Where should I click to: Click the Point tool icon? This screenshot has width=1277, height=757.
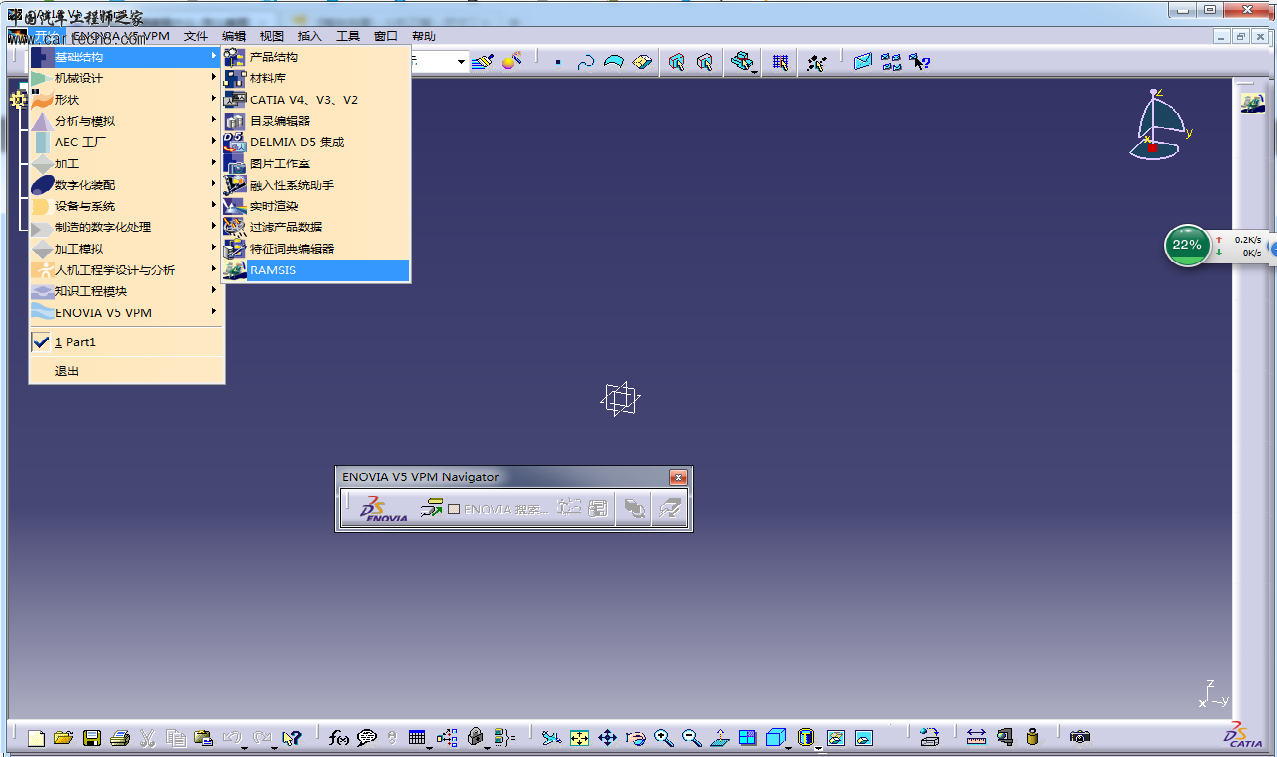558,62
